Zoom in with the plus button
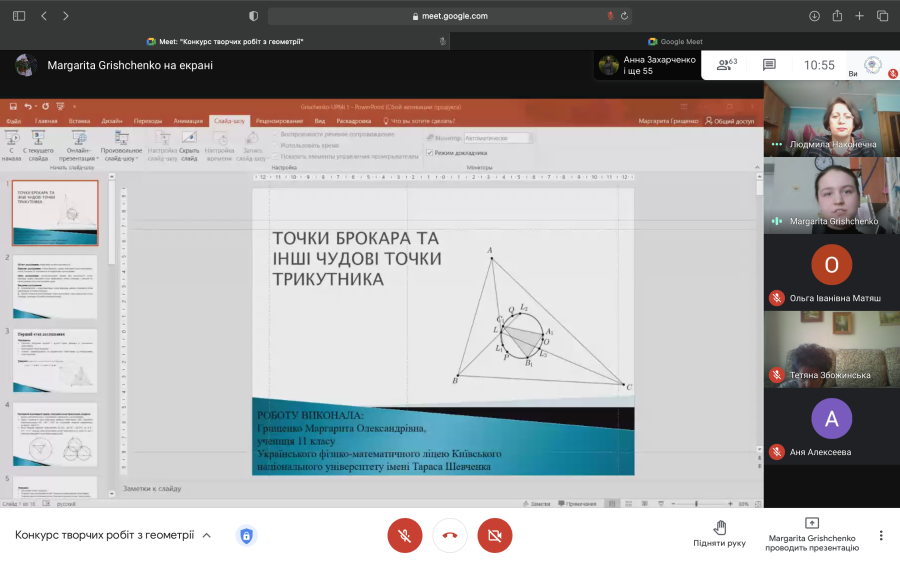900x563 pixels. [x=730, y=504]
